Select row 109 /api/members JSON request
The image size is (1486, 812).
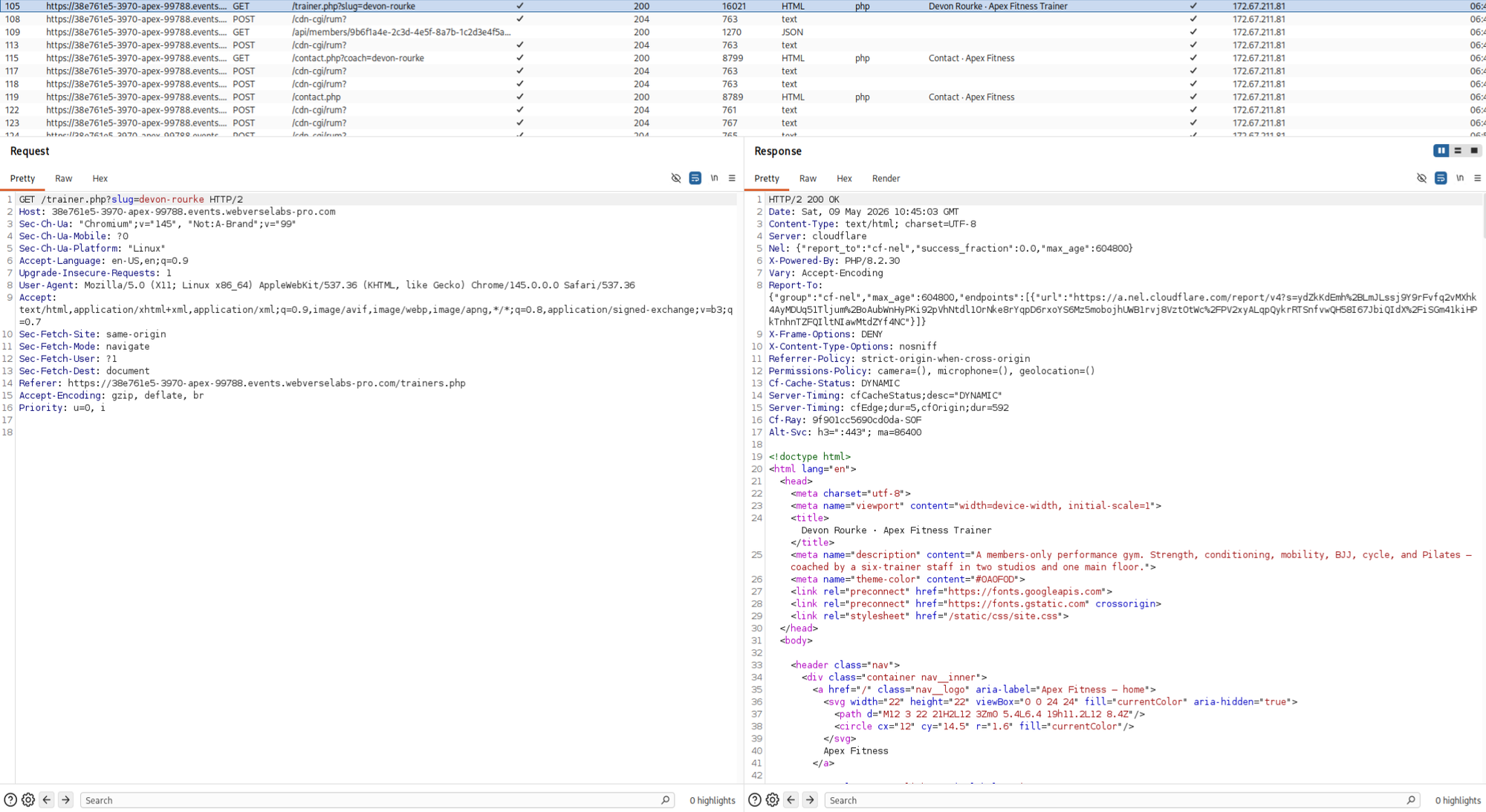(x=743, y=32)
